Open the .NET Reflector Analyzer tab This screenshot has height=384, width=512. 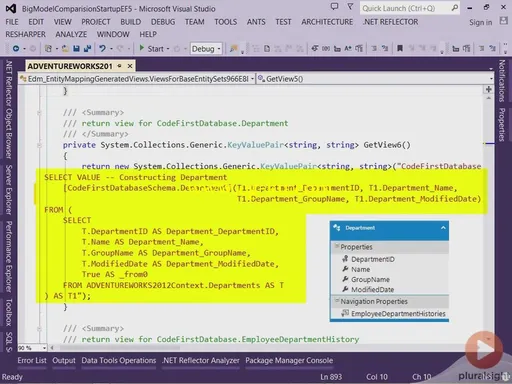coord(201,361)
